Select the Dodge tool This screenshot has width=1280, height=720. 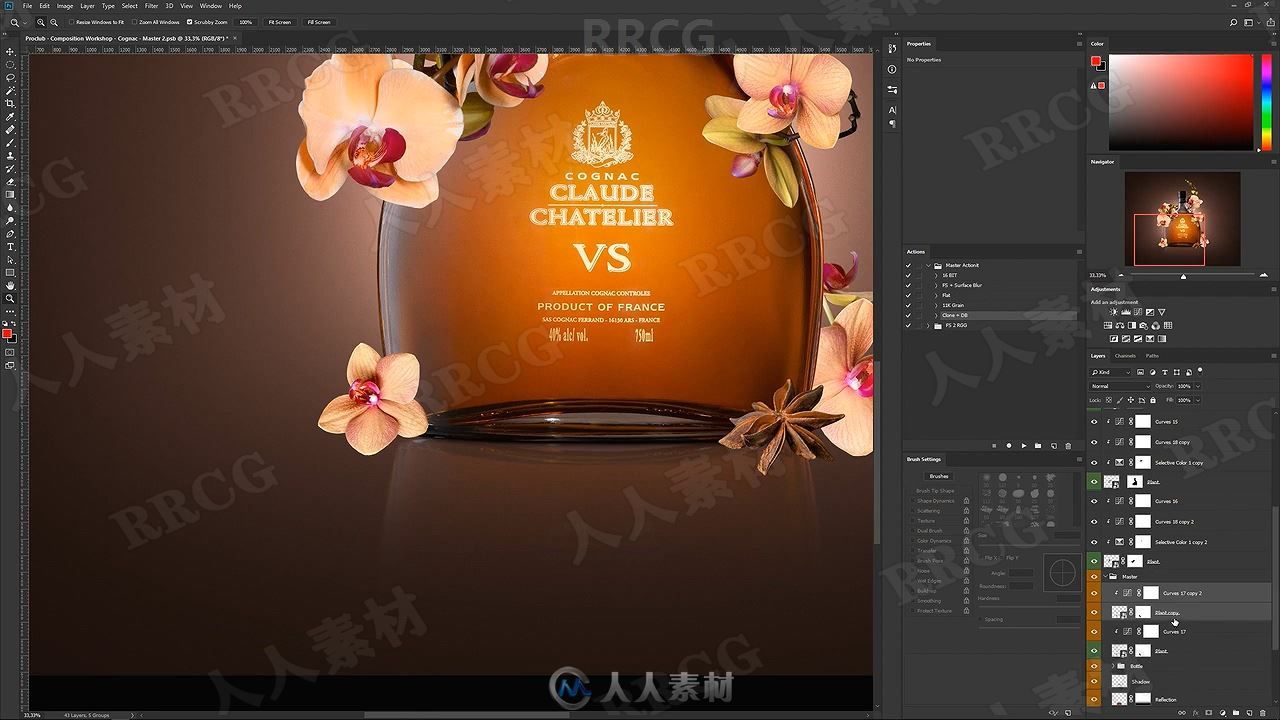11,221
